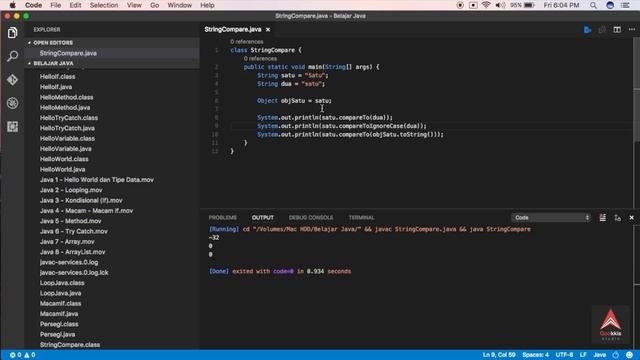Toggle output scroll lock icon
The height and width of the screenshot is (360, 640).
617,218
